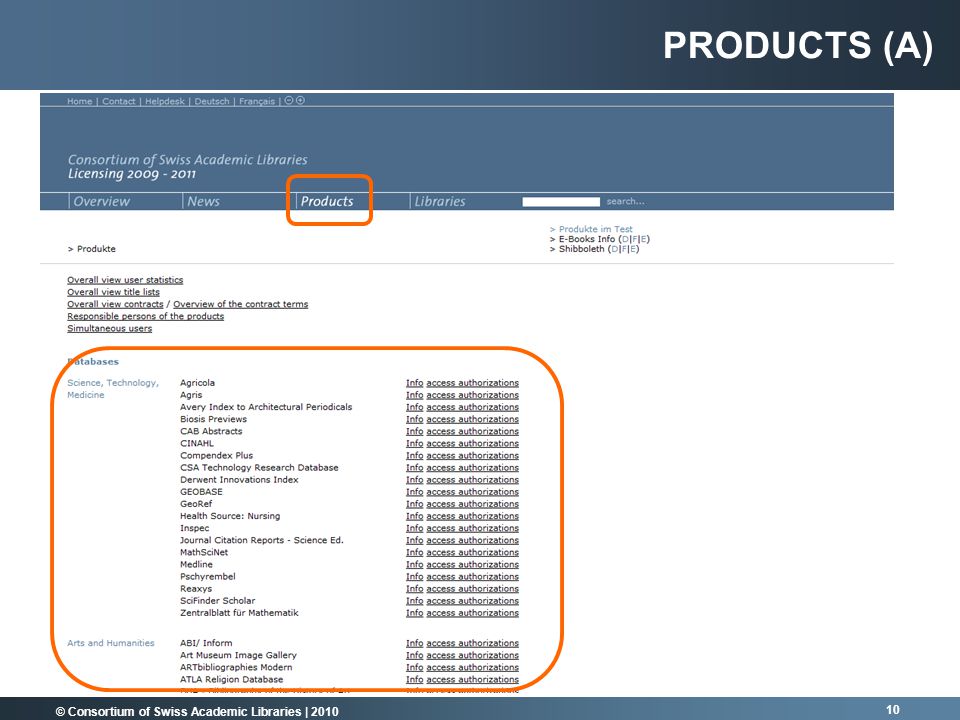Viewport: 960px width, 720px height.
Task: Go to the News tab
Action: coord(203,201)
